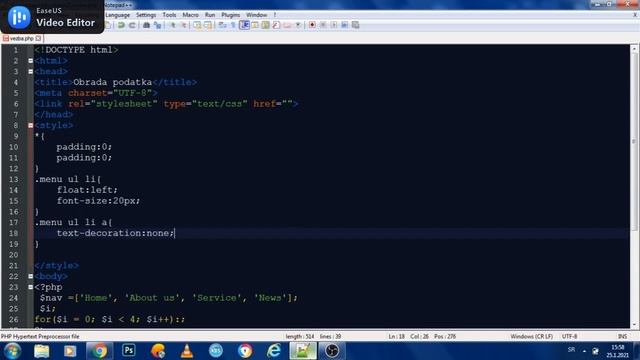The image size is (640, 360).
Task: Toggle INS insert mode in status bar
Action: [622, 337]
